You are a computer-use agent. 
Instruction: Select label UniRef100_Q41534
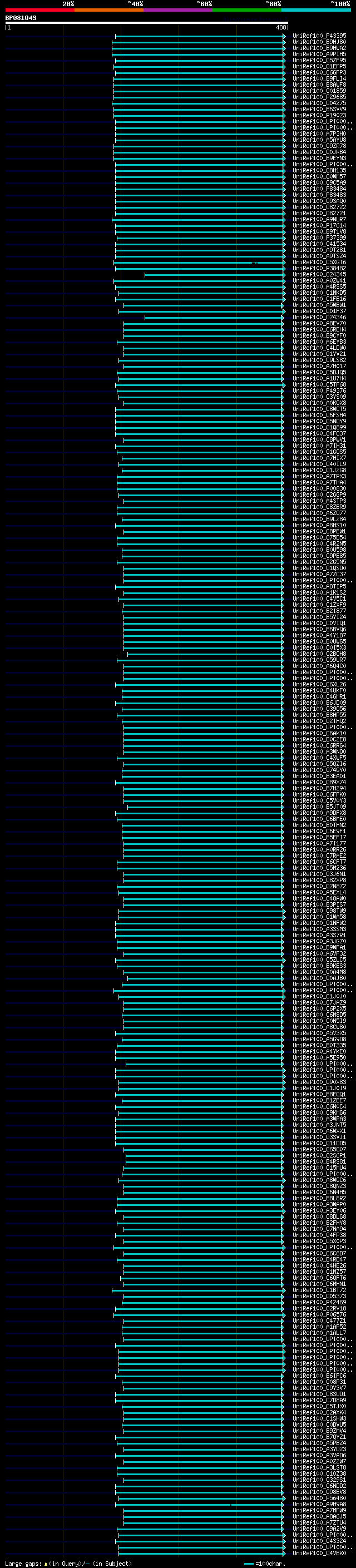tap(319, 244)
